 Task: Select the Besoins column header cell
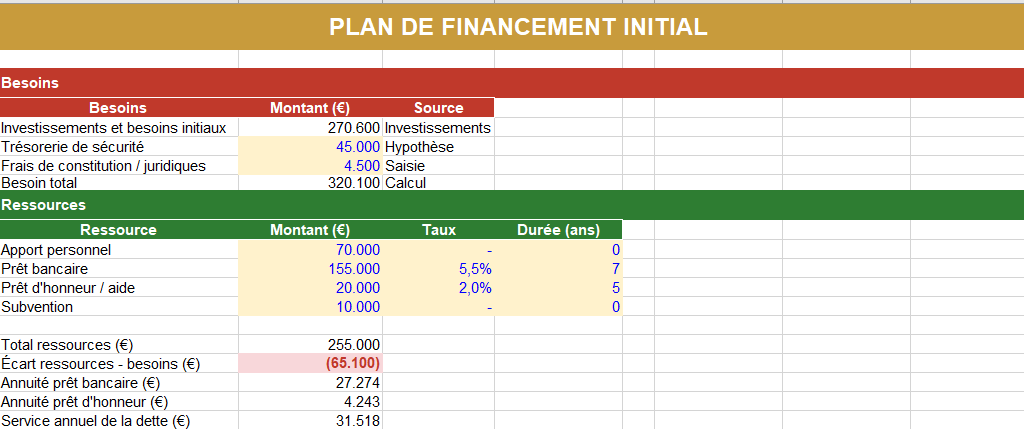(119, 108)
